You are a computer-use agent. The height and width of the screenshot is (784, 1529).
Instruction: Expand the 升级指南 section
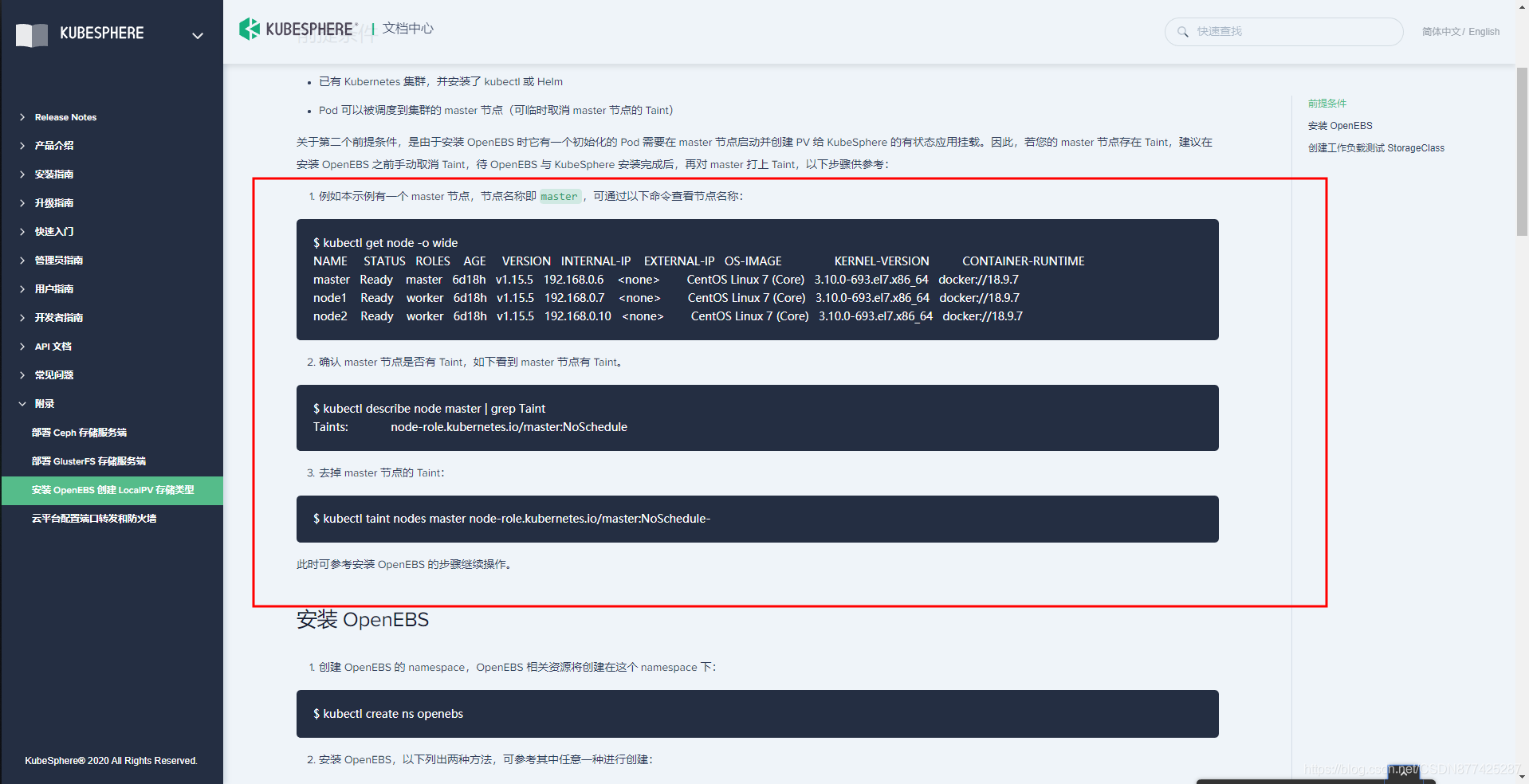[x=54, y=203]
